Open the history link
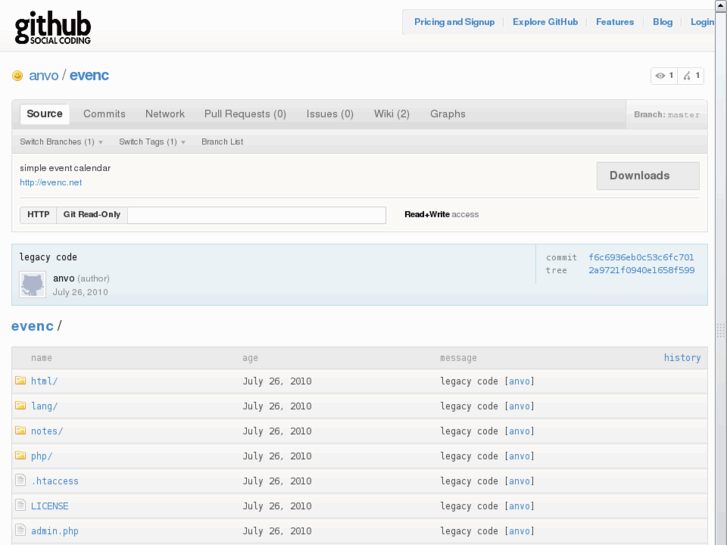Image resolution: width=727 pixels, height=545 pixels. (x=682, y=358)
